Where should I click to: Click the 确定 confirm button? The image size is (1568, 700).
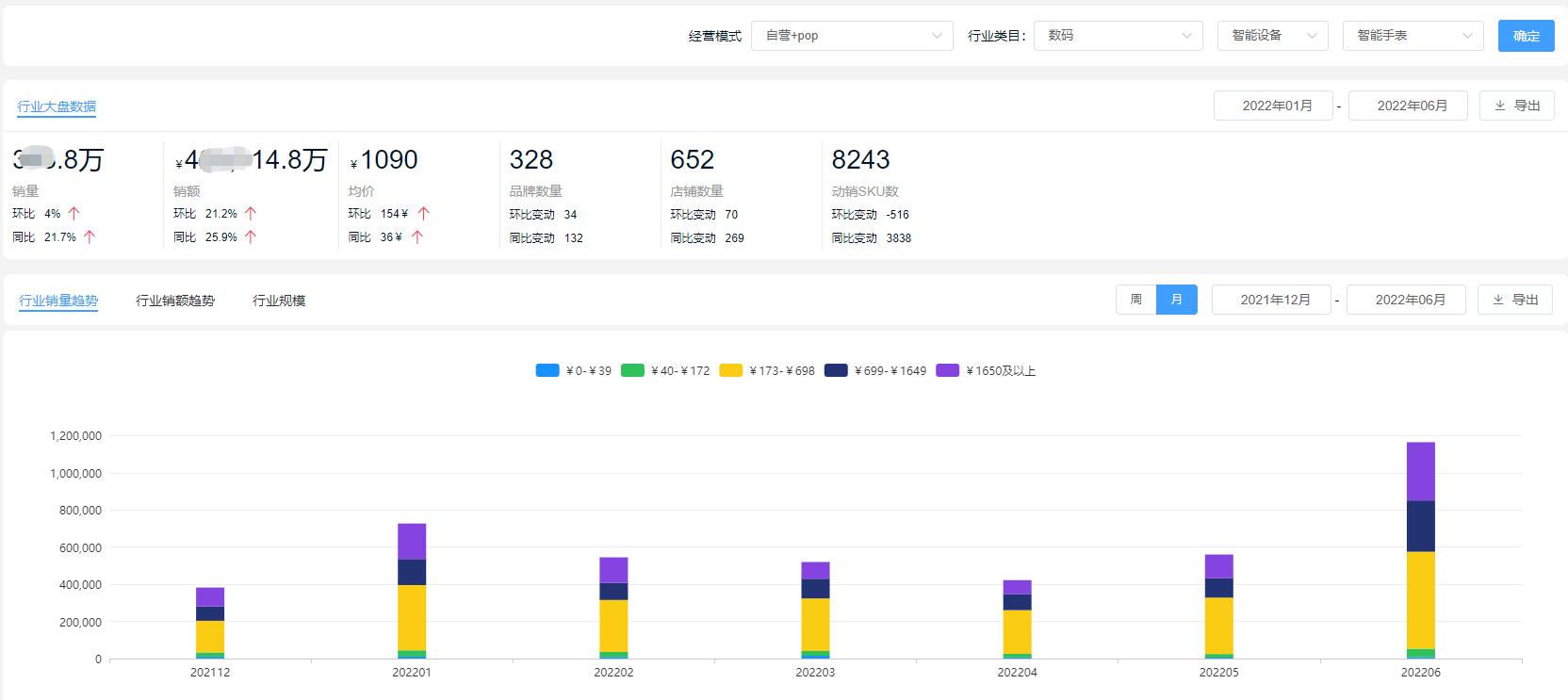(1527, 36)
